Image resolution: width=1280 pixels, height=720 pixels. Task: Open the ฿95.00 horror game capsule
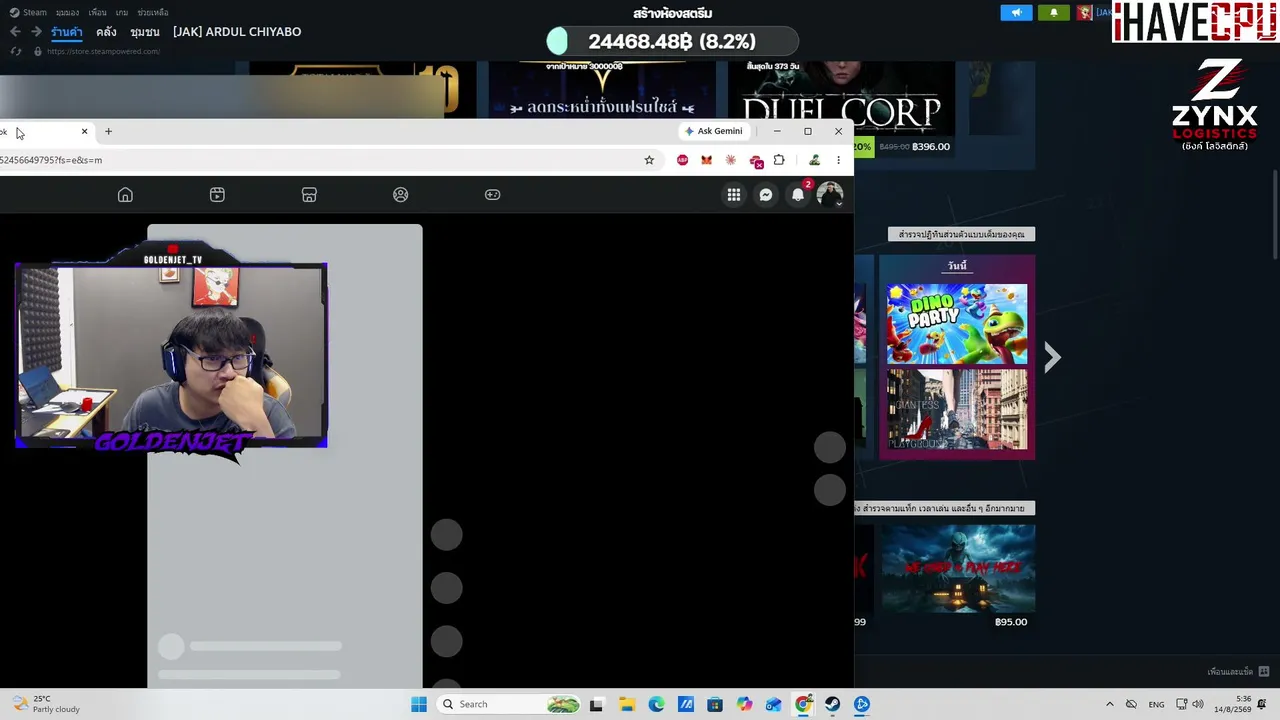[x=957, y=568]
